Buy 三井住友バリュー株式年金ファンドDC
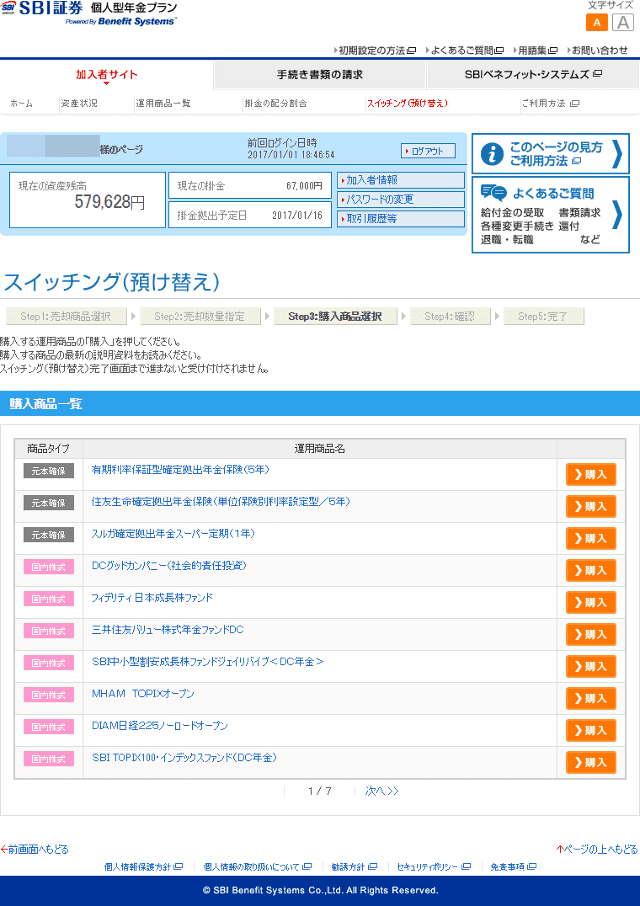The image size is (640, 906). (x=591, y=634)
